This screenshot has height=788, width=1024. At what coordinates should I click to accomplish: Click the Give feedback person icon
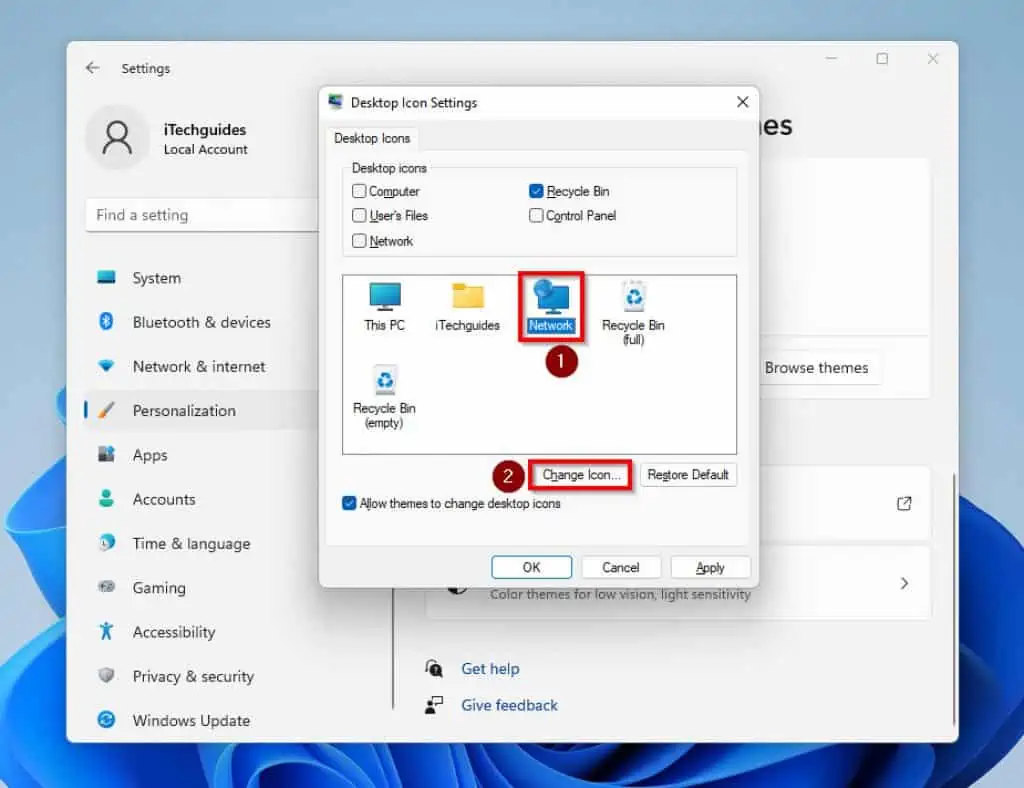tap(434, 705)
